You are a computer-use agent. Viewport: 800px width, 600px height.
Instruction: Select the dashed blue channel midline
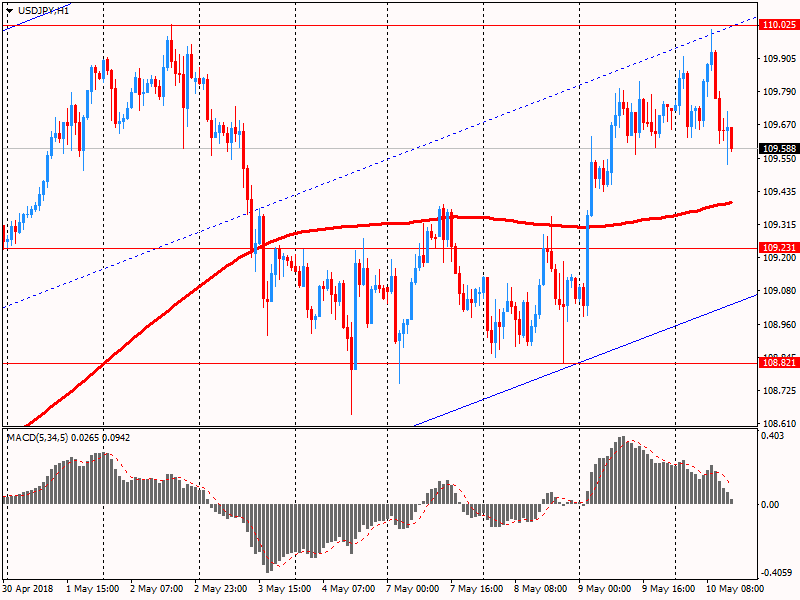[388, 159]
